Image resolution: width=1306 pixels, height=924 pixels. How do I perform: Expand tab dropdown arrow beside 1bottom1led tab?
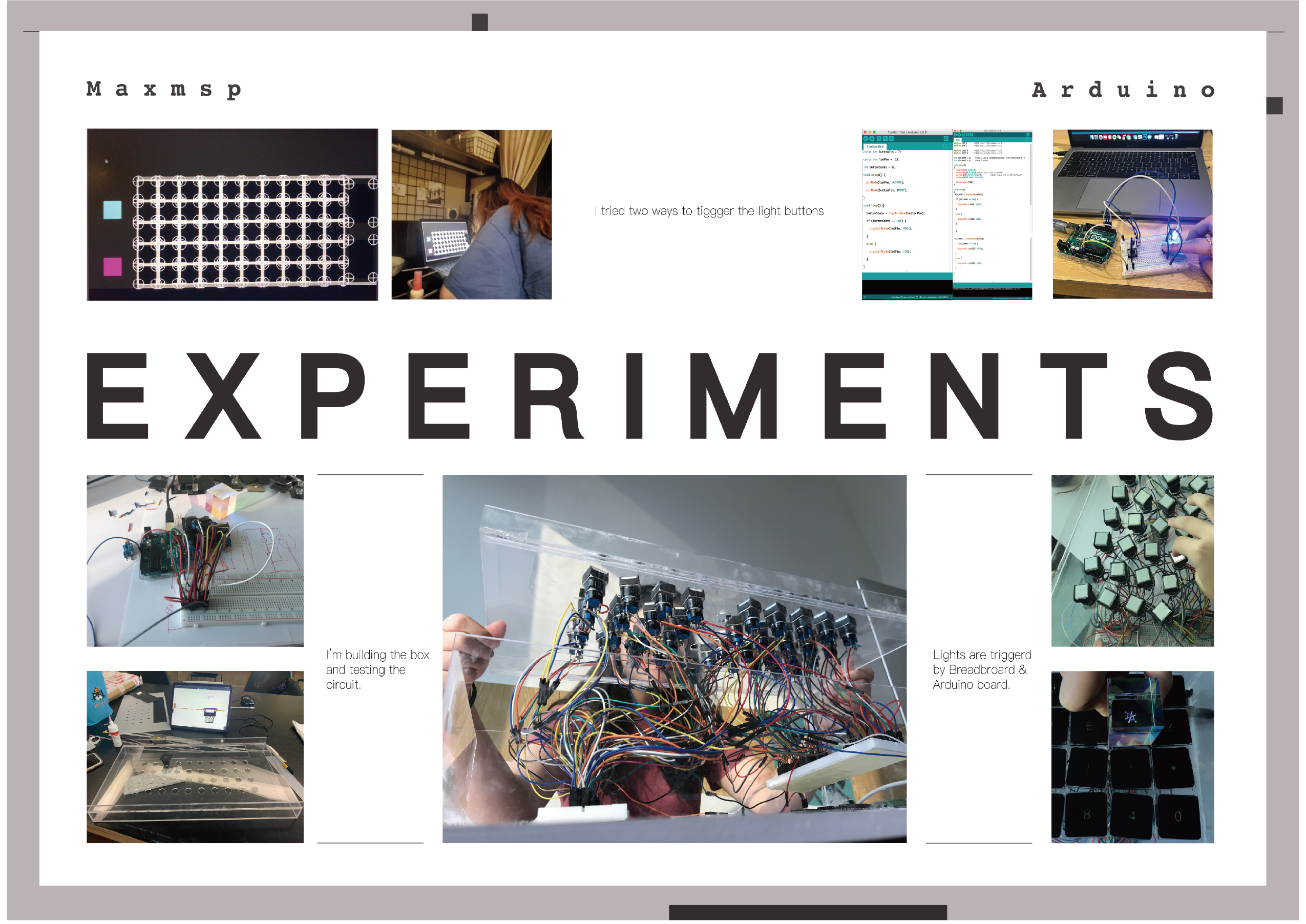[x=945, y=146]
